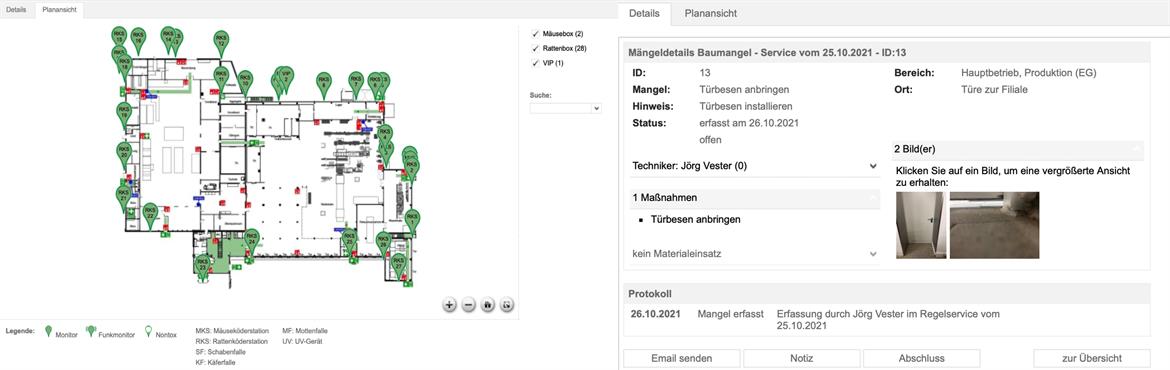Open the left panel's Details tab
Screen dimensions: 1170x370
[16, 9]
